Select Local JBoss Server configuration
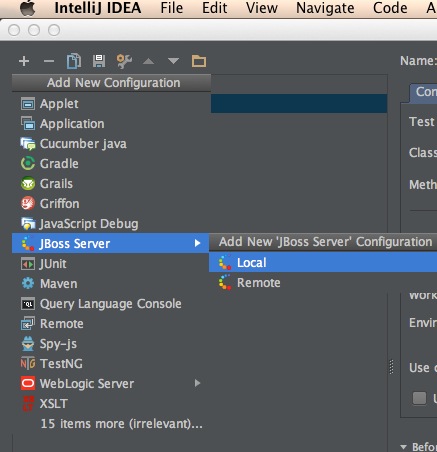 [323, 263]
